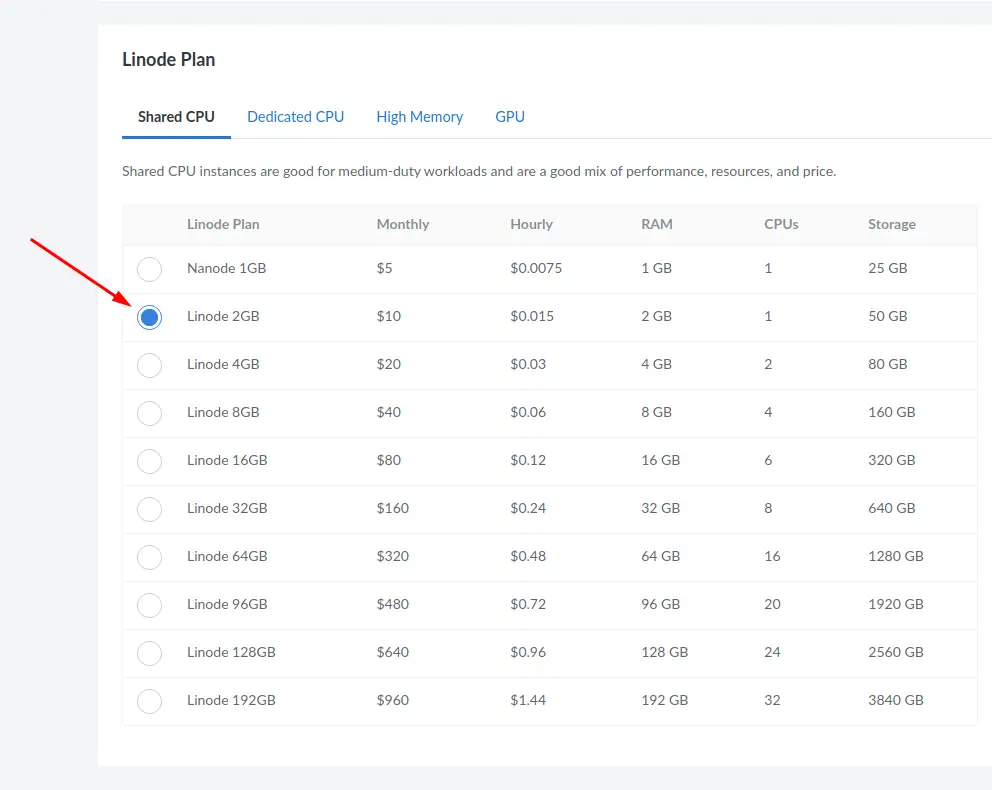Click the Linode 128GB plan name
This screenshot has width=992, height=790.
232,653
